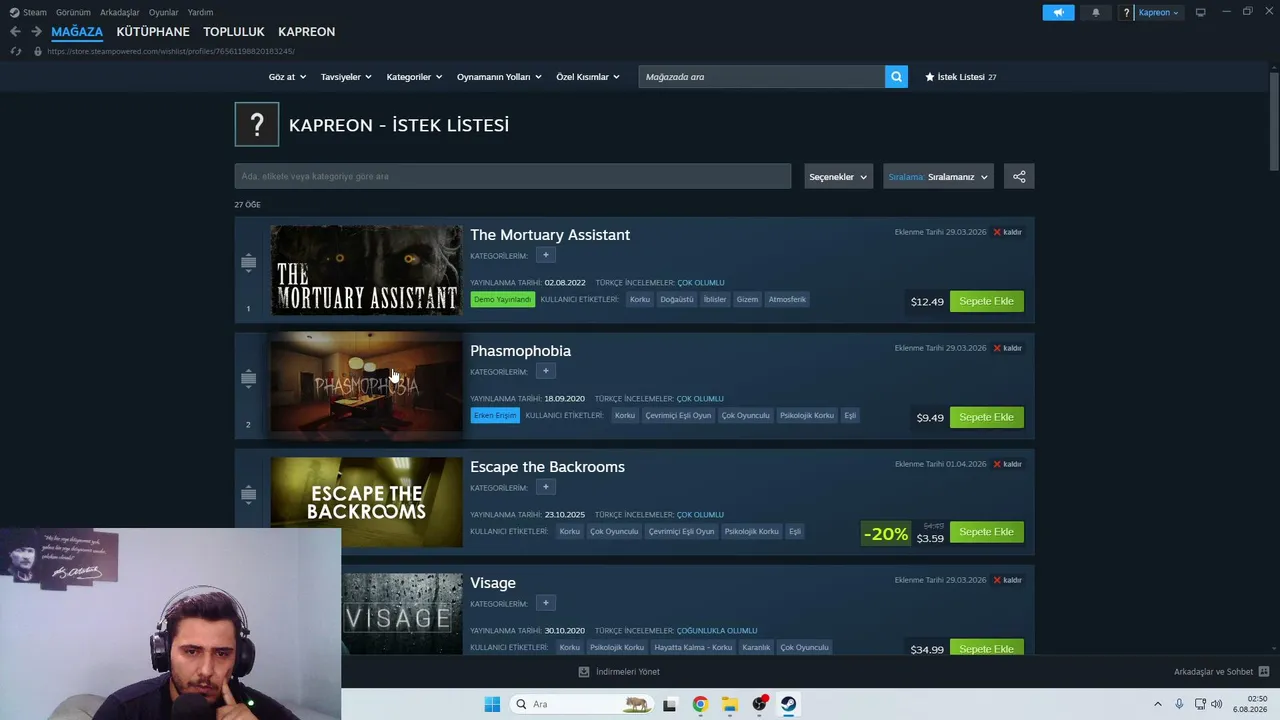This screenshot has height=720, width=1280.
Task: Open Chrome from the taskbar
Action: point(700,704)
